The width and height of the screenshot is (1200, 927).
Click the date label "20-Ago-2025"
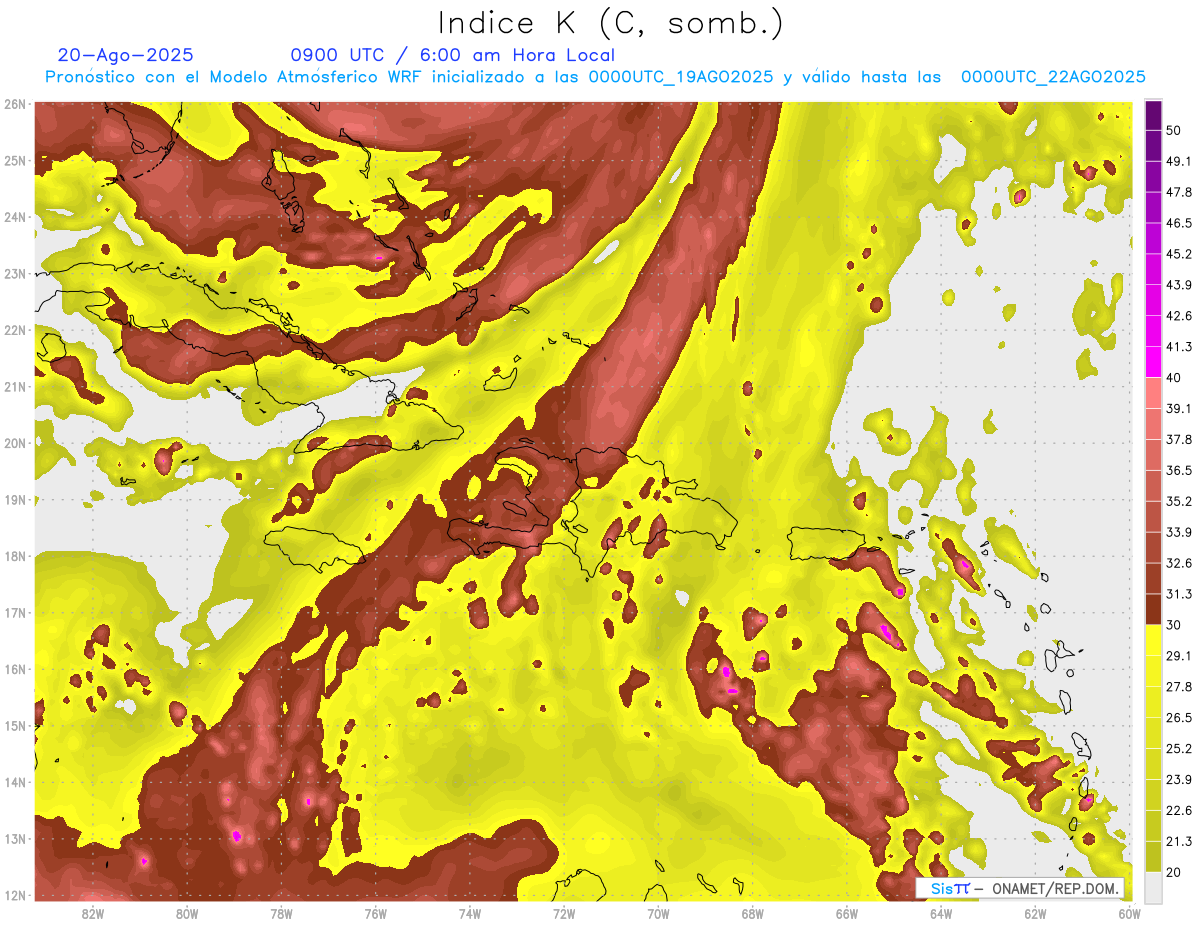click(126, 55)
